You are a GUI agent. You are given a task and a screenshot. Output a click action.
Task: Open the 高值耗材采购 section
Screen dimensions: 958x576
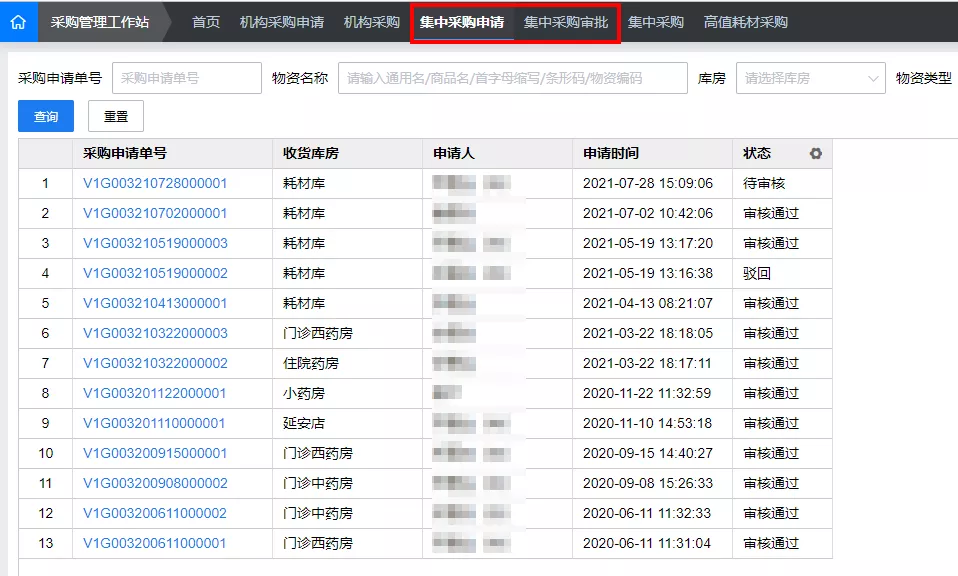point(745,20)
